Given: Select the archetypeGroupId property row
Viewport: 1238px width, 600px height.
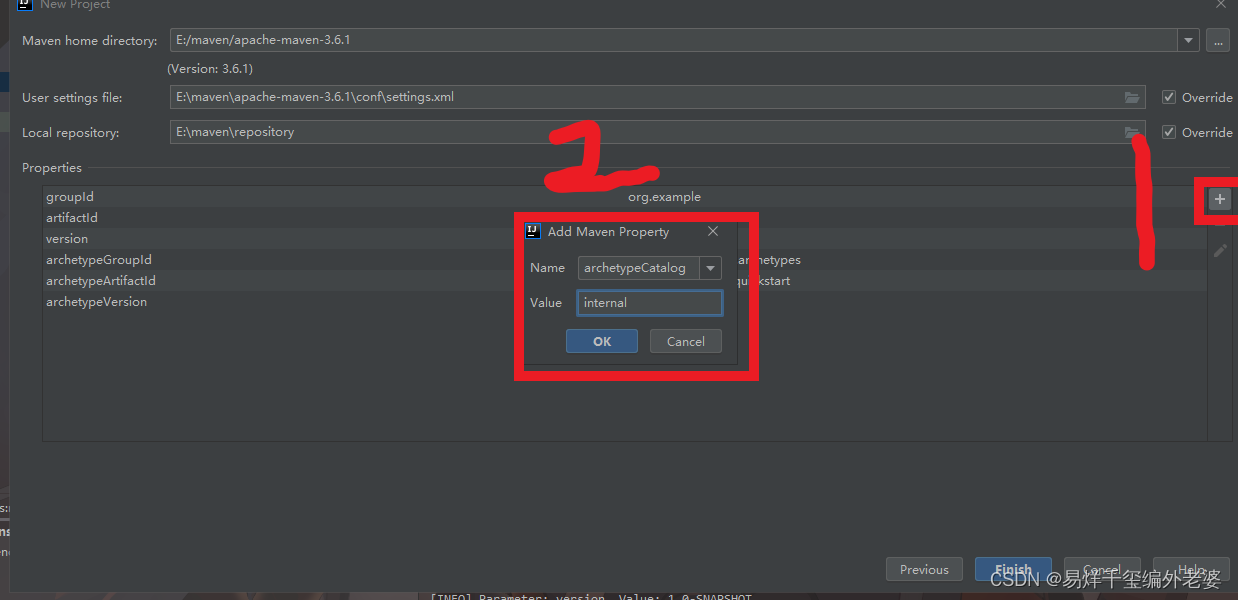Looking at the screenshot, I should [x=624, y=259].
